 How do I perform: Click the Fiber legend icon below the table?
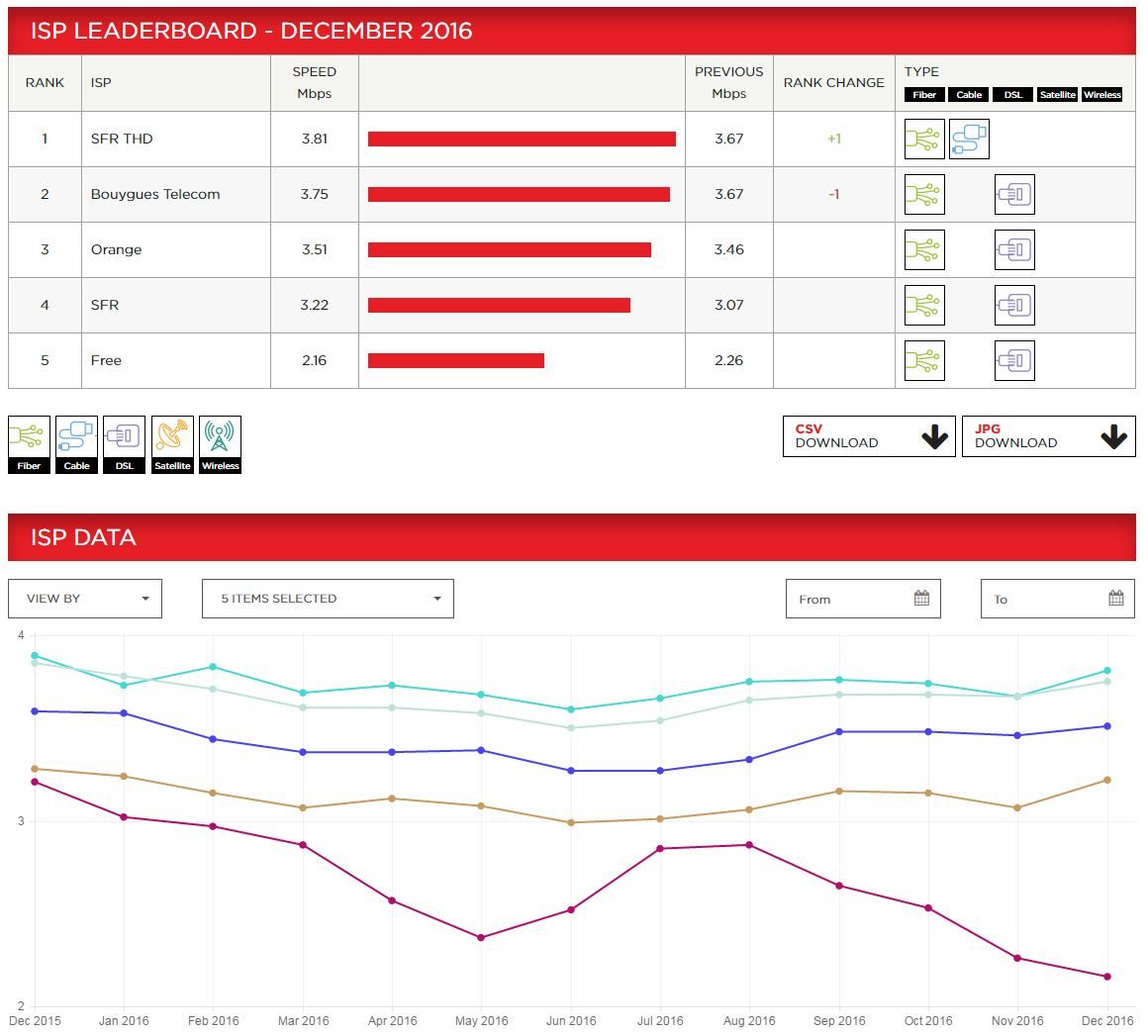[x=30, y=444]
